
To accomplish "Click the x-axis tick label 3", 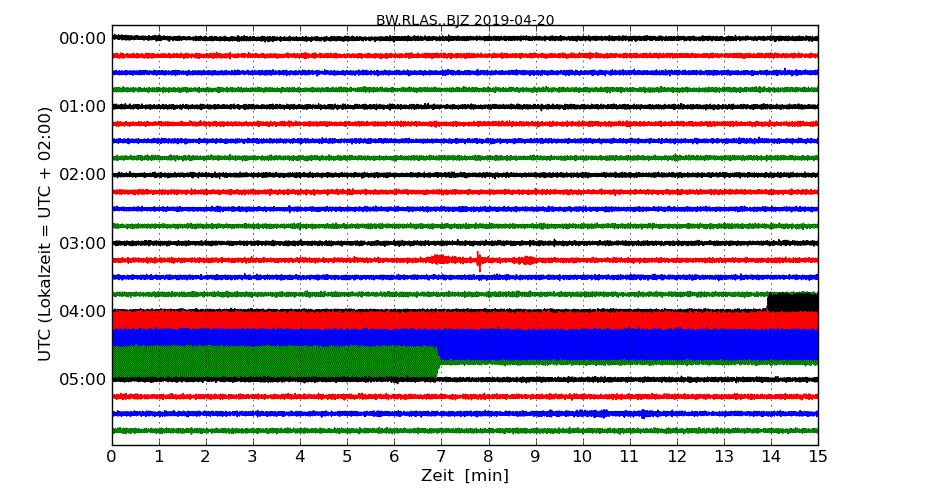I will [x=253, y=457].
